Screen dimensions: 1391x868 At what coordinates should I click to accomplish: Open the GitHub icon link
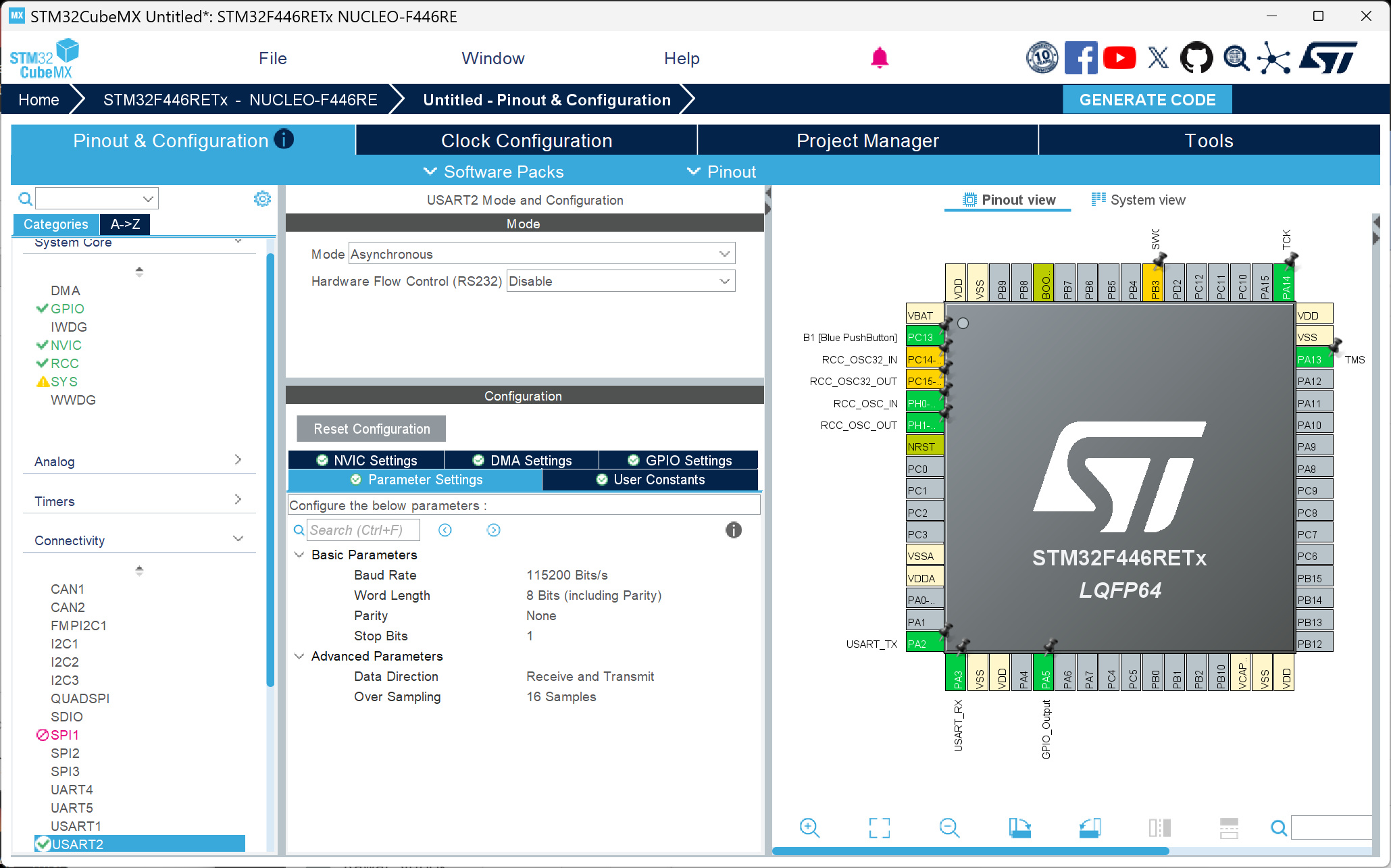pos(1196,58)
